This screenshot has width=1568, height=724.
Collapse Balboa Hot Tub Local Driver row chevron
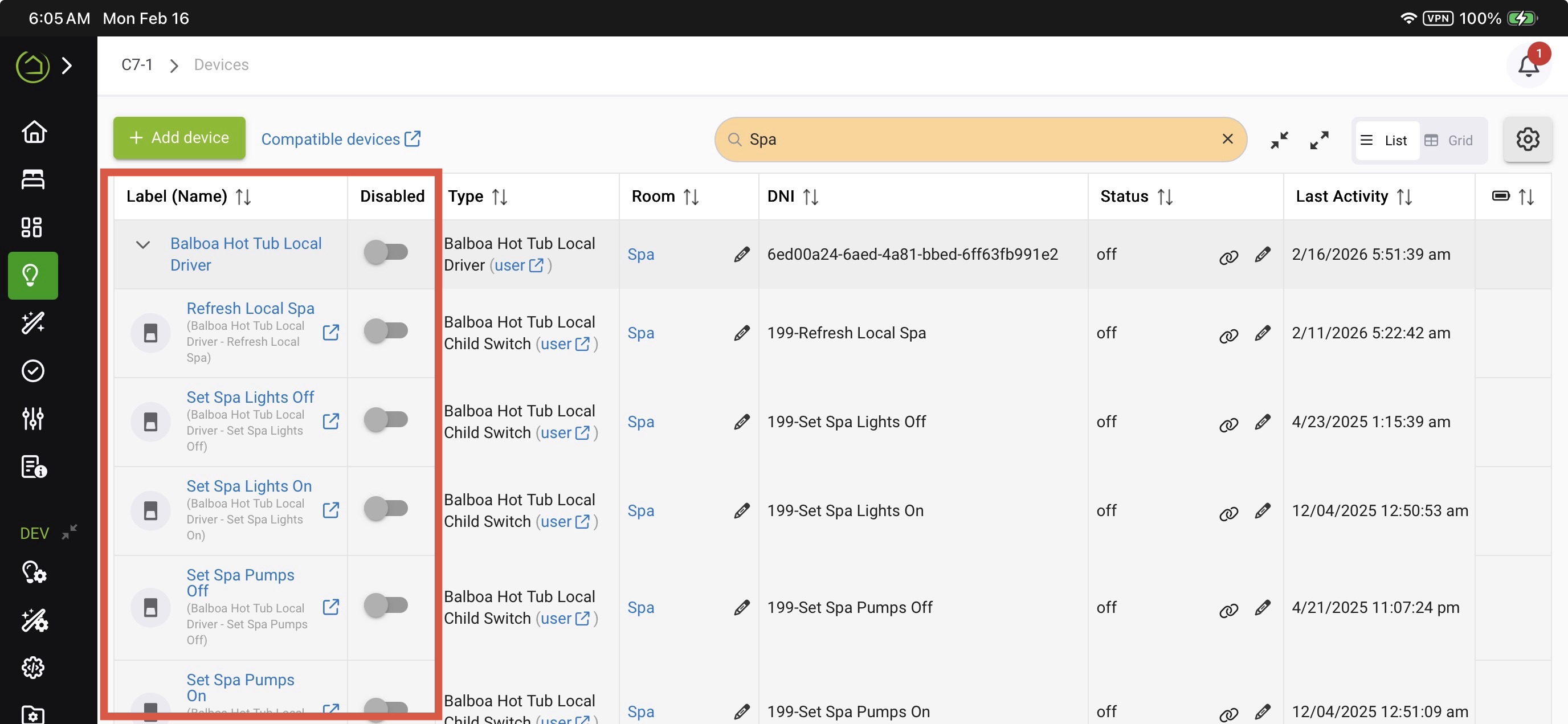coord(142,244)
